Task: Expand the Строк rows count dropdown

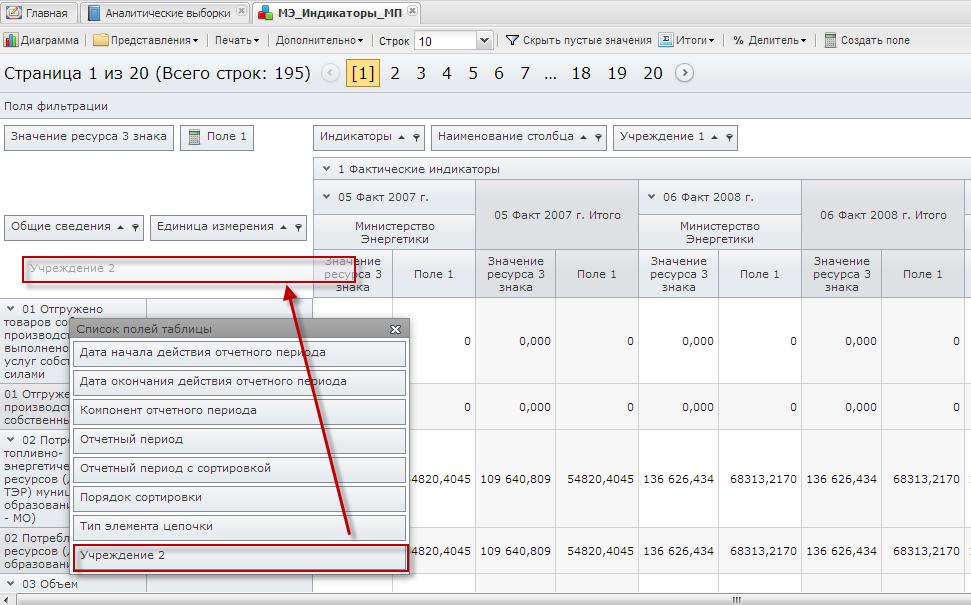Action: pos(485,41)
